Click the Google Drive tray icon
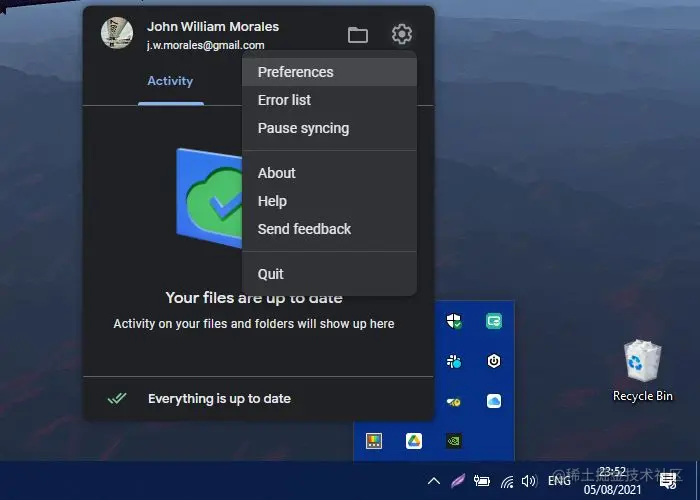The height and width of the screenshot is (500, 700). point(414,441)
